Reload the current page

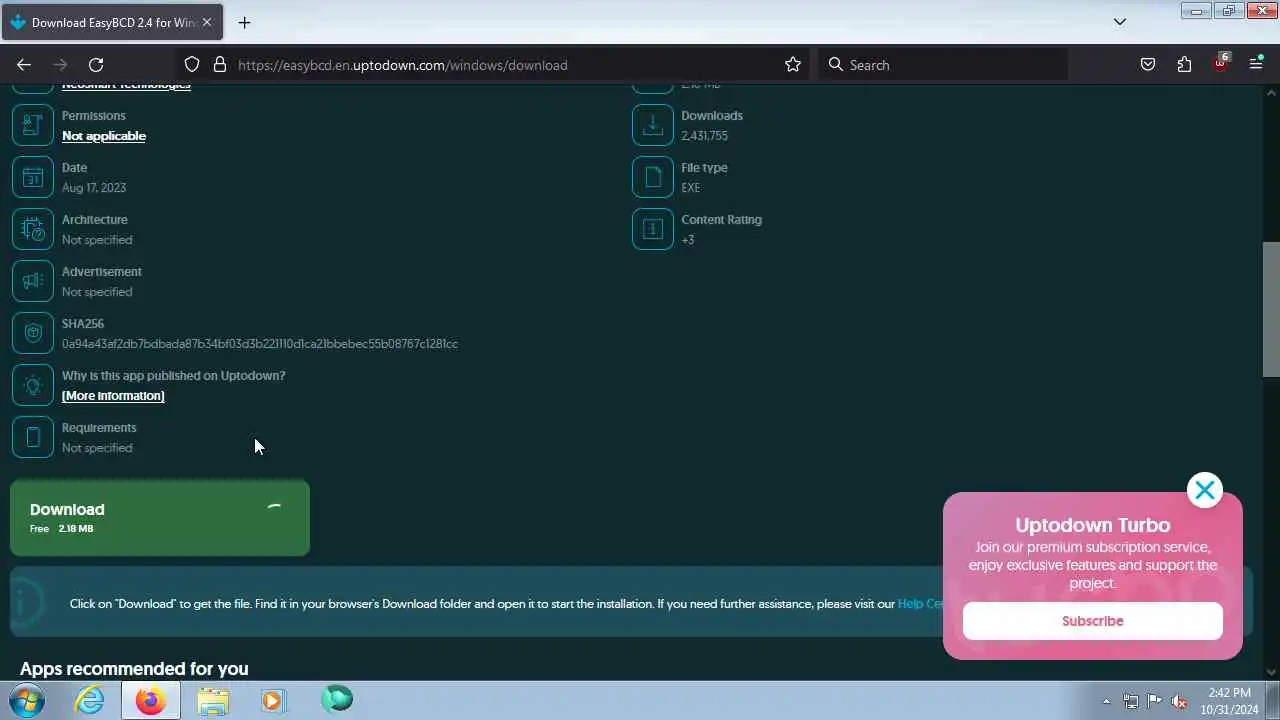pos(96,65)
